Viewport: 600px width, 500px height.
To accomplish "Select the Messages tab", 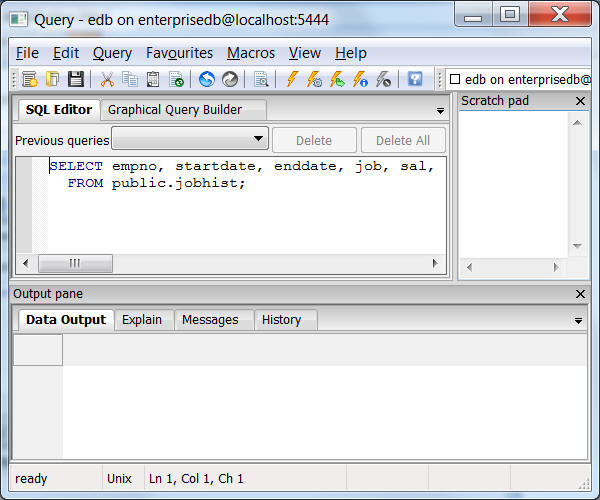I will click(214, 320).
